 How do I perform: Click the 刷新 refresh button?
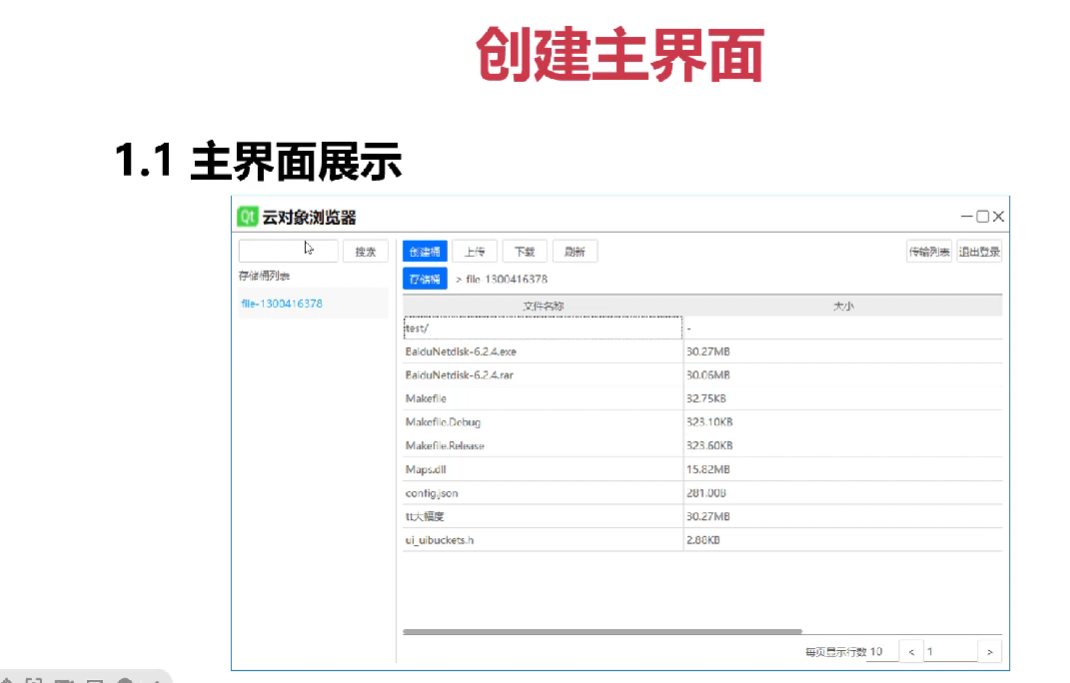tap(575, 251)
